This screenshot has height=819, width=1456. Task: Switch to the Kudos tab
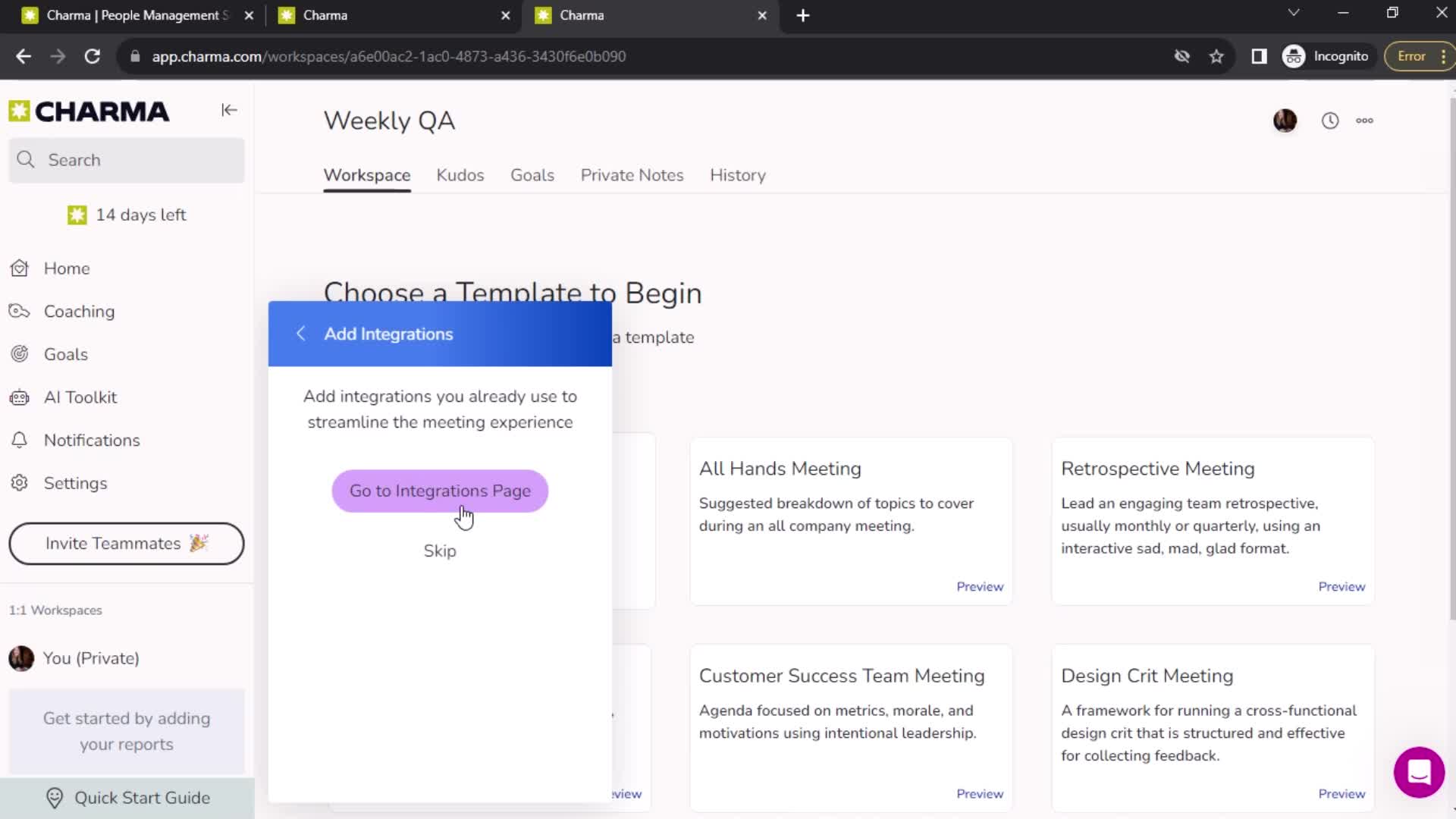point(460,175)
